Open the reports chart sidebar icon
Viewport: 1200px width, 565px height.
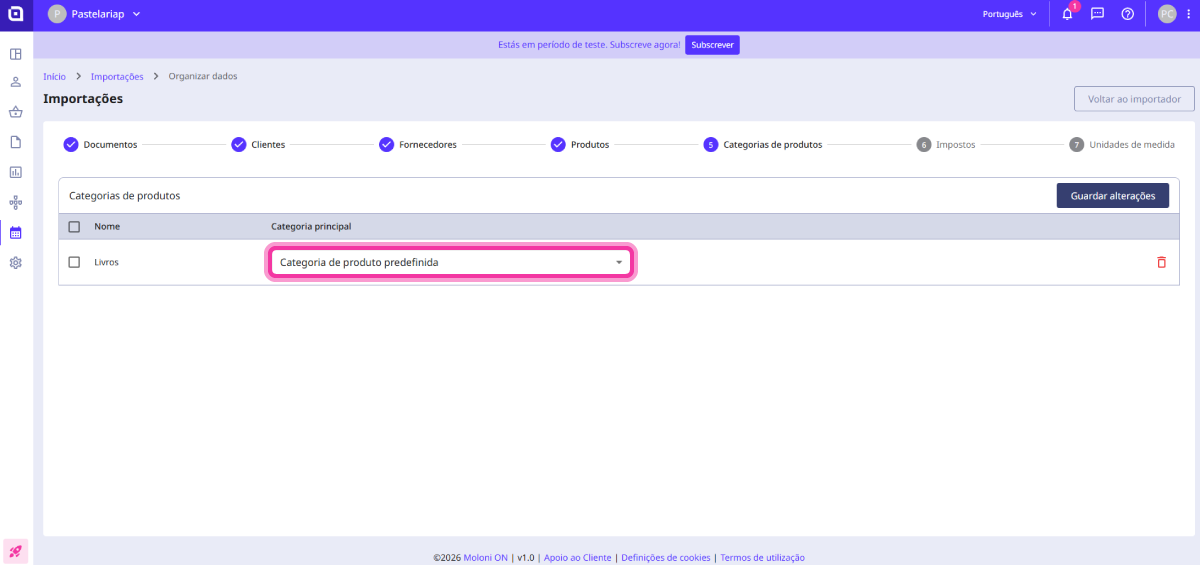[16, 172]
